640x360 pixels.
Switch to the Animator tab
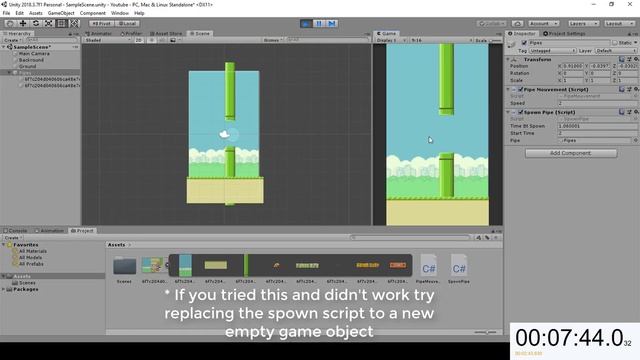[99, 33]
